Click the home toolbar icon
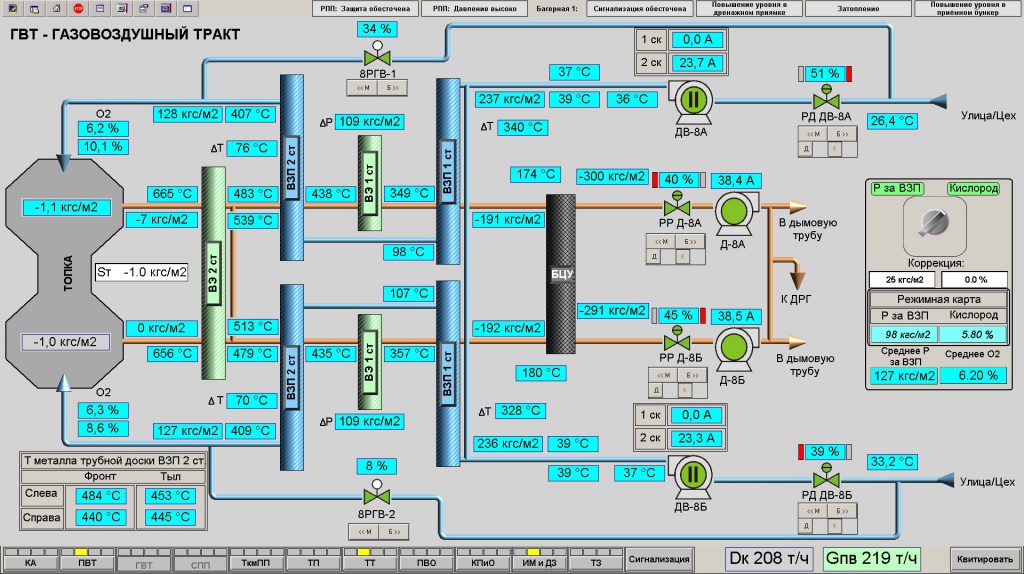The width and height of the screenshot is (1024, 574). tap(56, 8)
